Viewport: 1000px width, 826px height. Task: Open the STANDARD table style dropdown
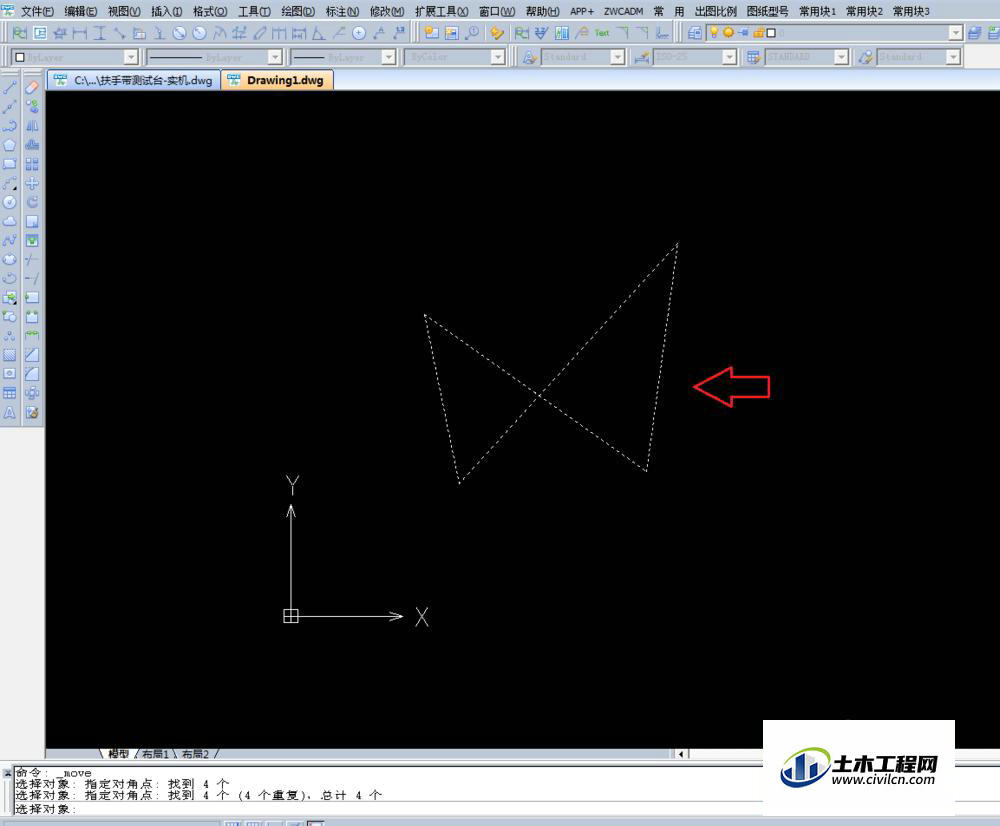842,57
